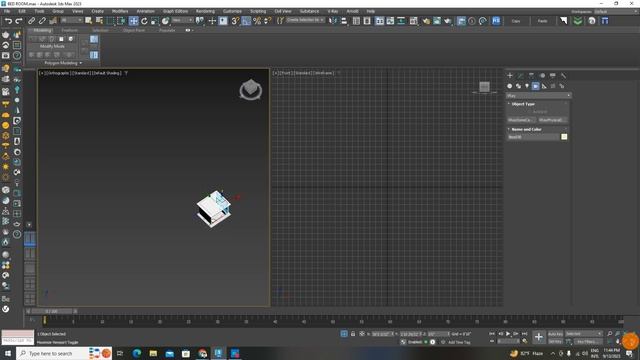The width and height of the screenshot is (640, 360).
Task: Click the Play Animation button
Action: [x=508, y=334]
